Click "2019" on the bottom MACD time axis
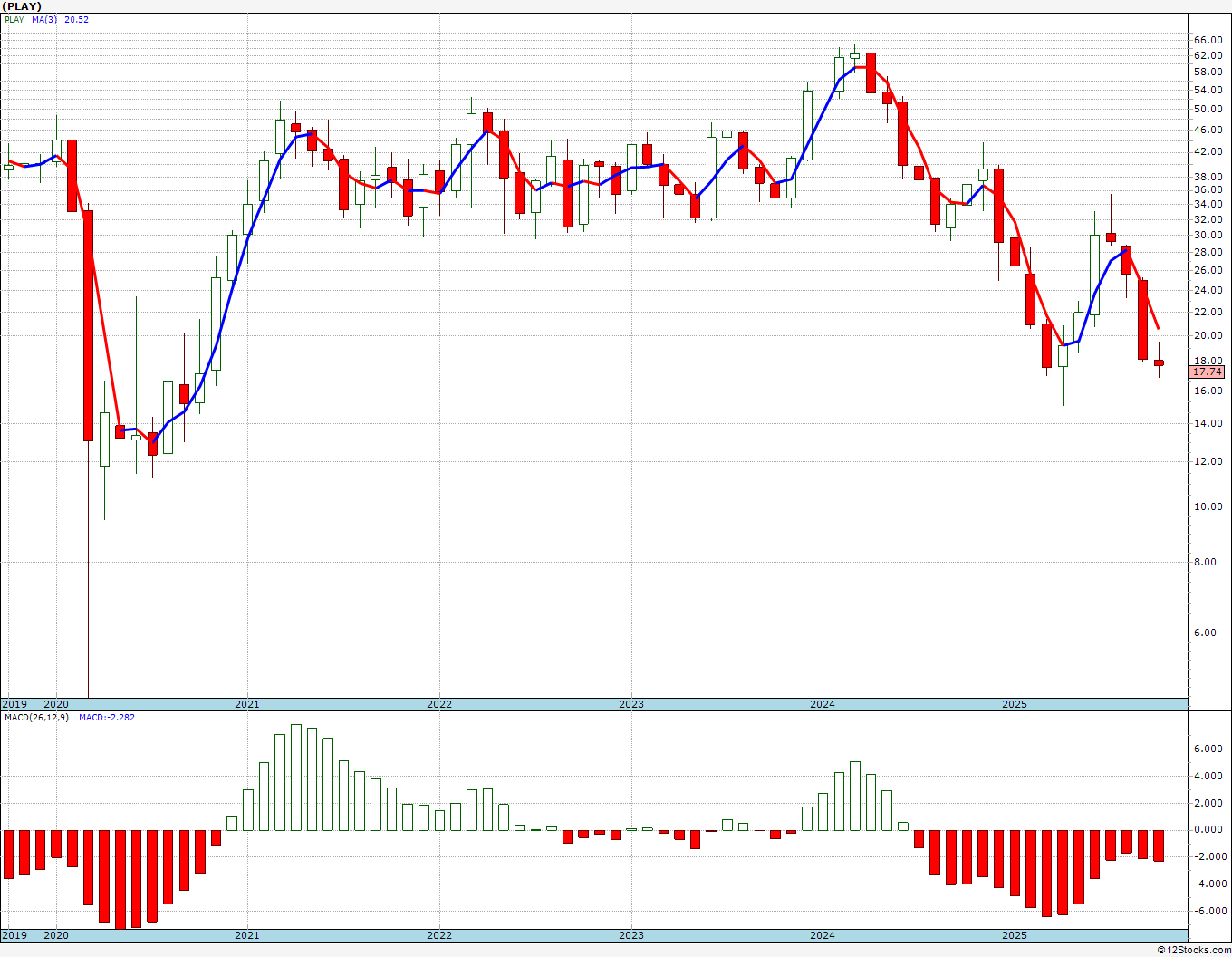Screen dimensions: 1232x957 (x=14, y=935)
